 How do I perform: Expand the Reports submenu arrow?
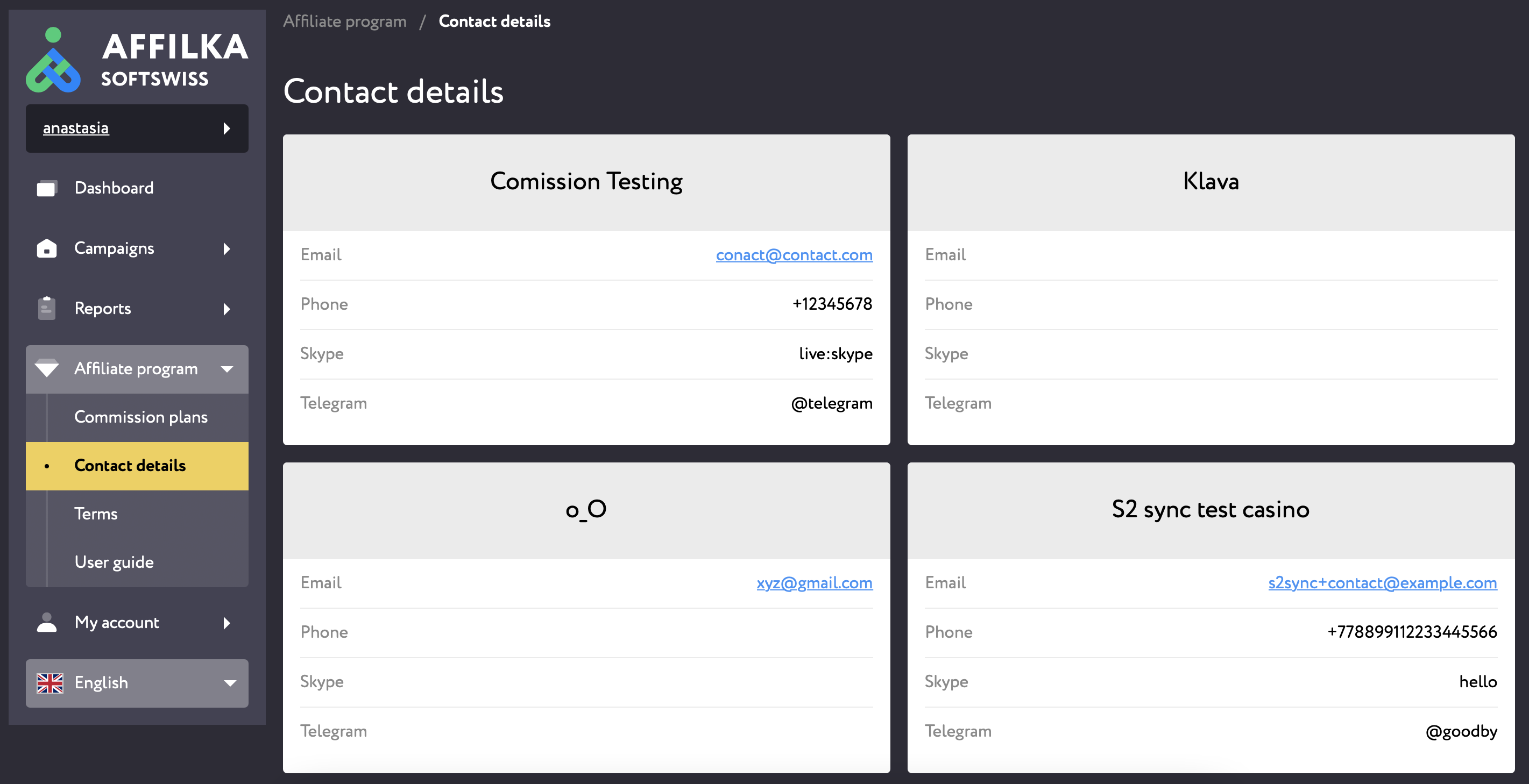pyautogui.click(x=226, y=309)
